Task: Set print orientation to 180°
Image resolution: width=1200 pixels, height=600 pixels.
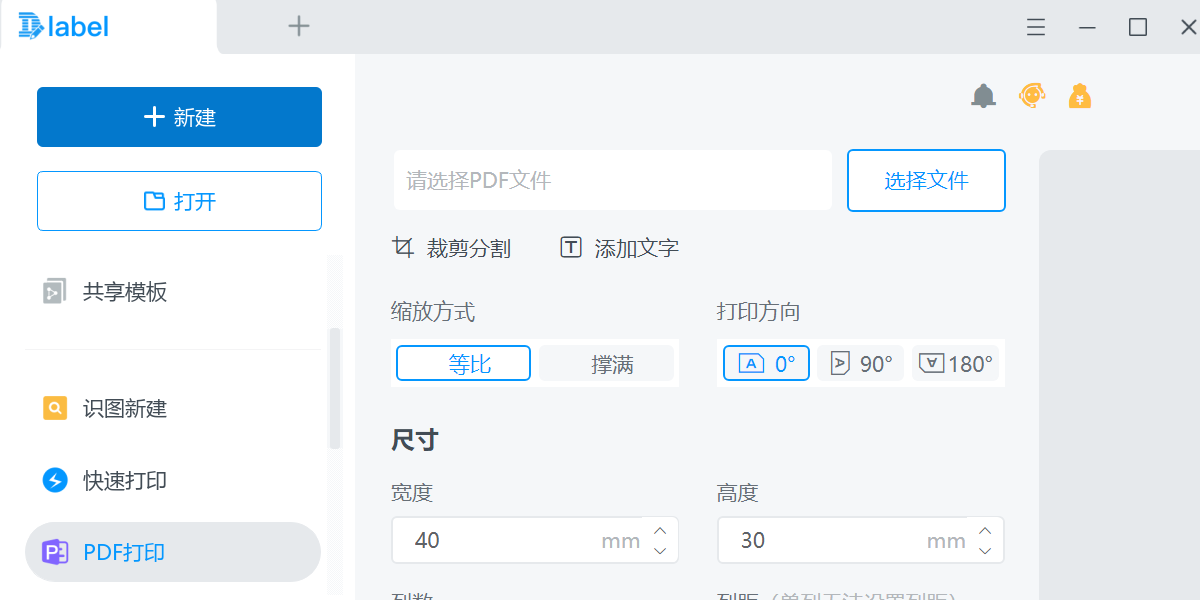Action: pos(955,363)
